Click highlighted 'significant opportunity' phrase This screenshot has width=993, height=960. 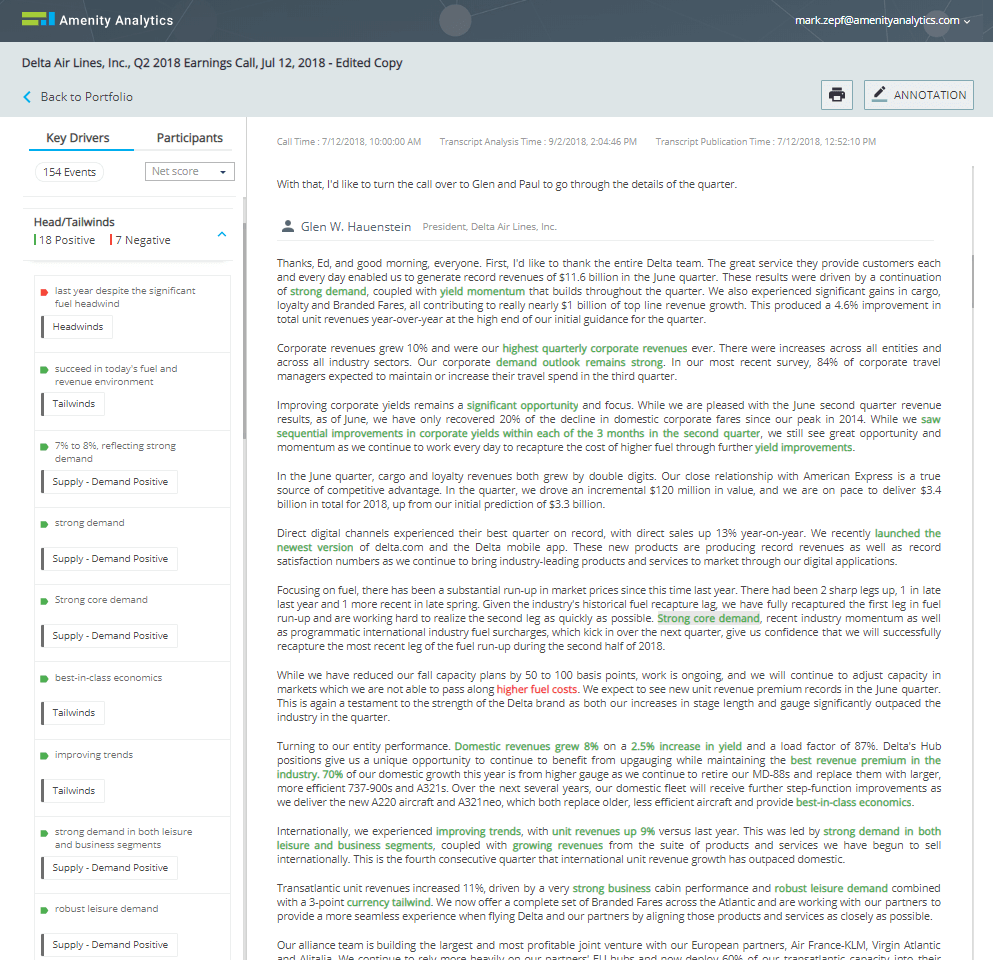click(x=522, y=405)
